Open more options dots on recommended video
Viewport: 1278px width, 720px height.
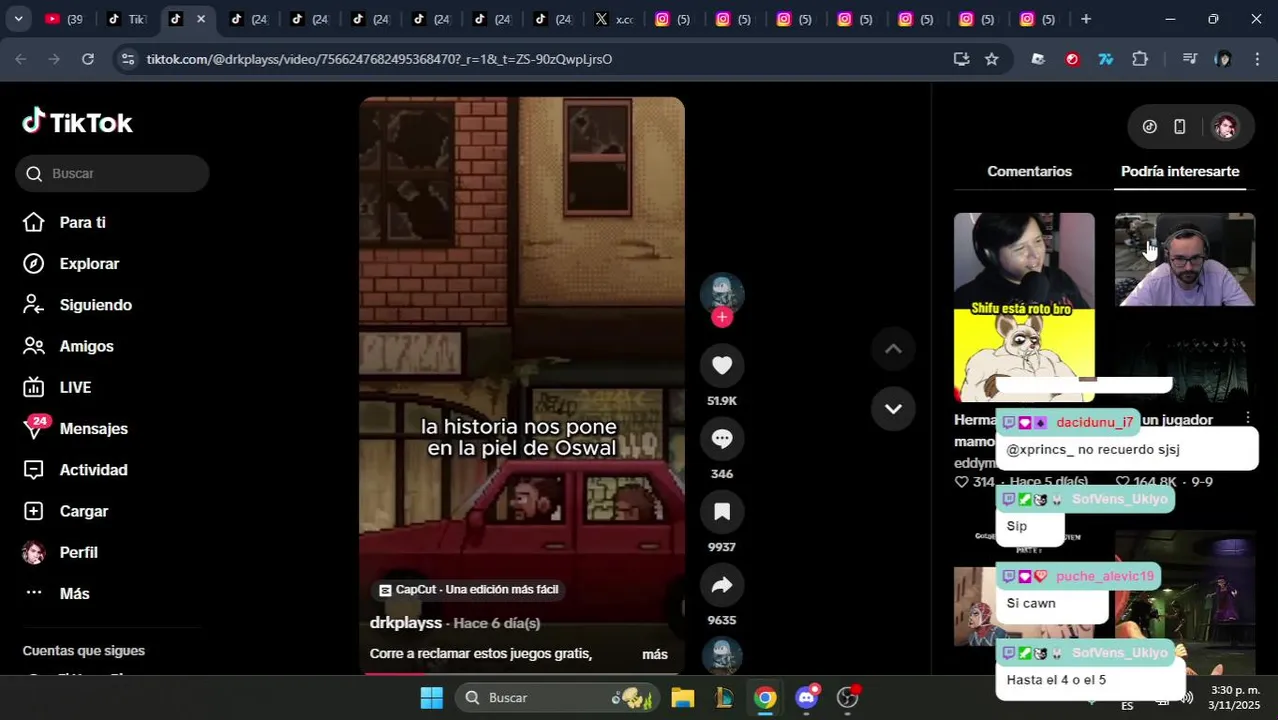click(x=1247, y=418)
